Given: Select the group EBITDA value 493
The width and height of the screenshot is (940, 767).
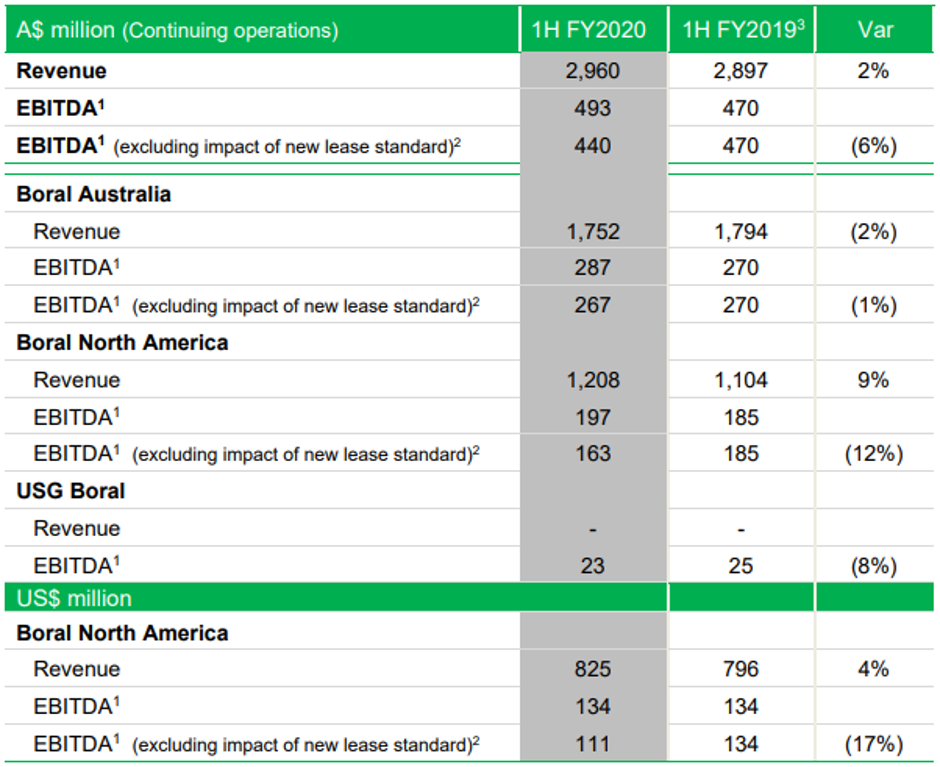Looking at the screenshot, I should click(x=592, y=109).
